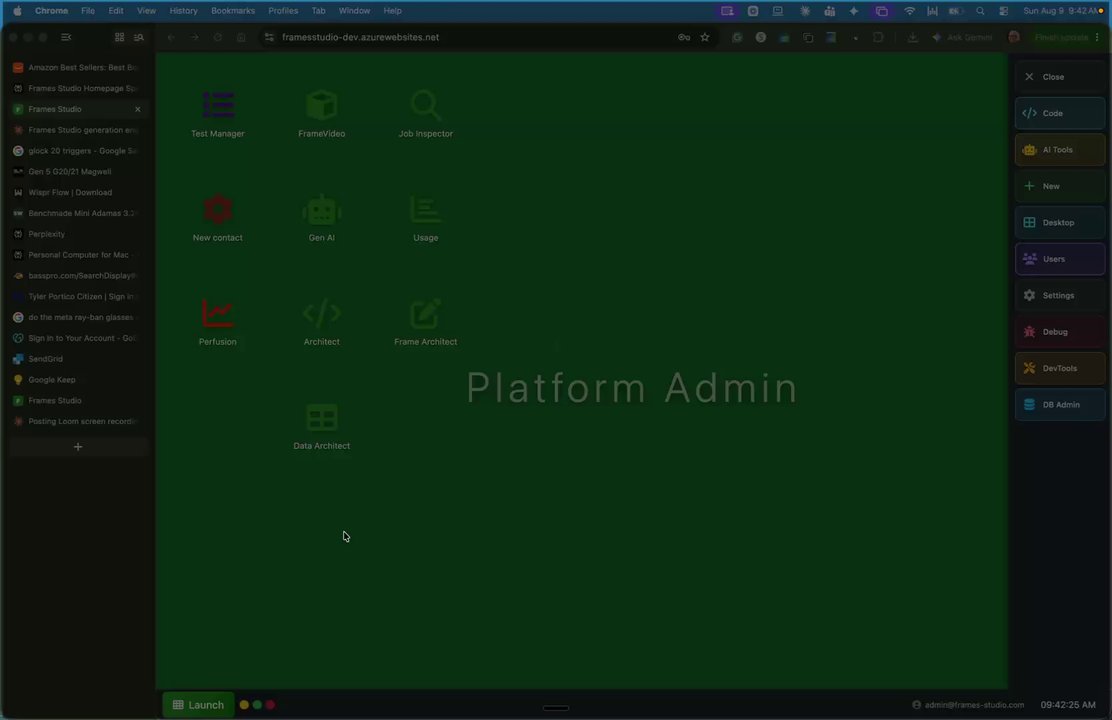Viewport: 1112px width, 720px height.
Task: Open Spotlight search in menu bar
Action: pos(980,11)
